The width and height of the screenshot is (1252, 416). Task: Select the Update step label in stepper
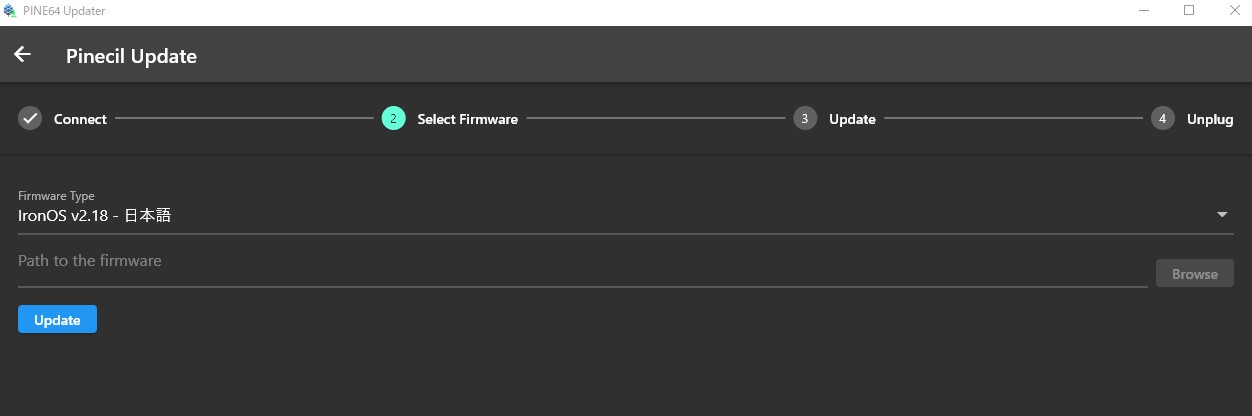852,119
